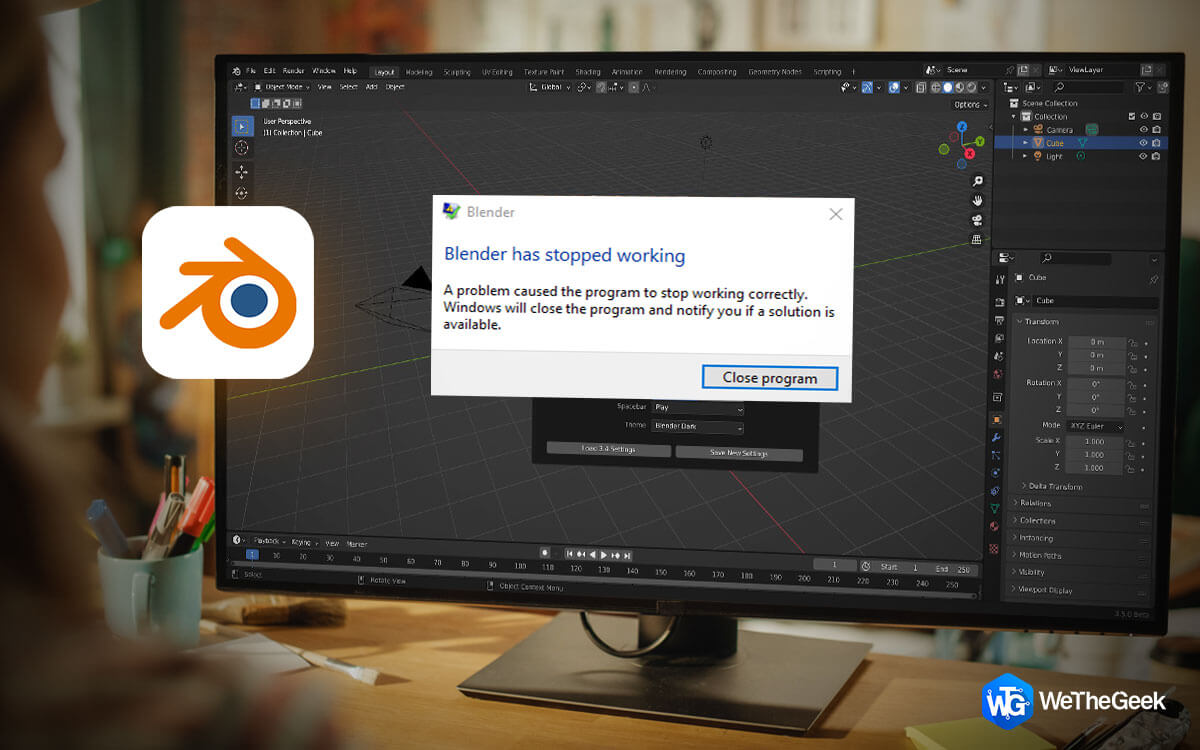
Task: Open the Blender Dark theme dropdown
Action: click(698, 427)
